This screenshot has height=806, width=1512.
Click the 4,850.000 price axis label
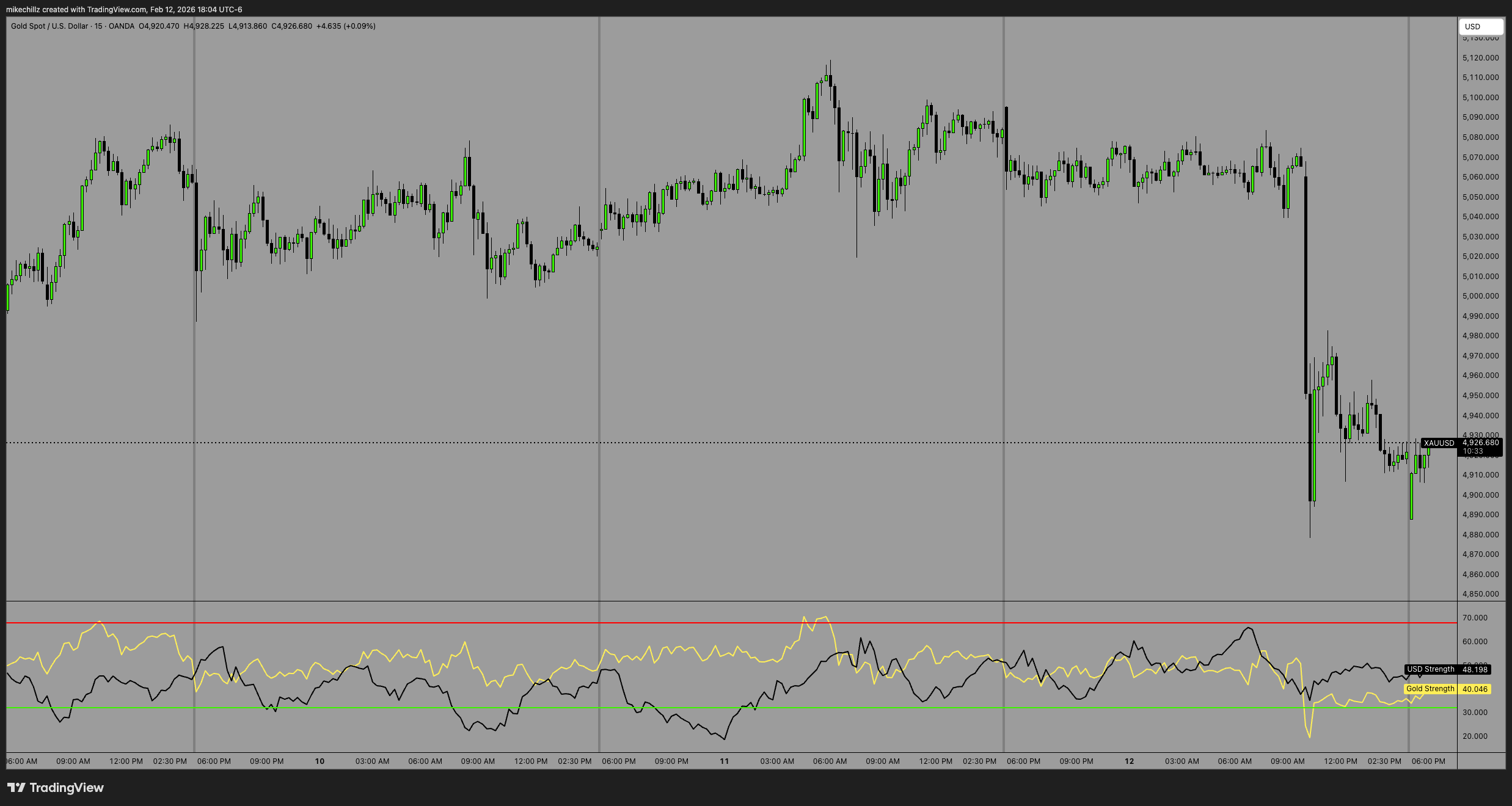coord(1480,594)
